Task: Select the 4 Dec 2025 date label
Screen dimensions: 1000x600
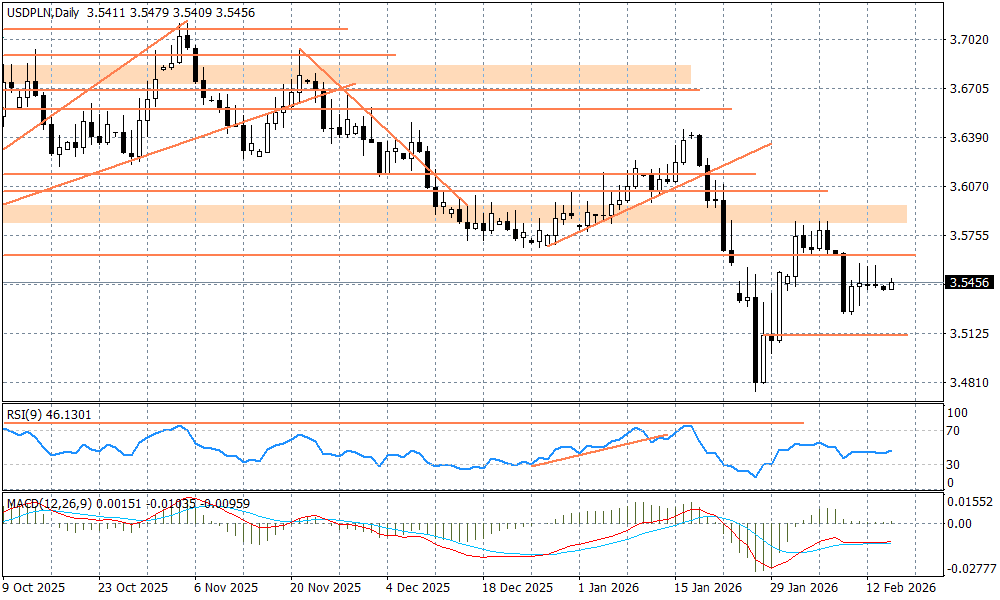Action: [415, 589]
